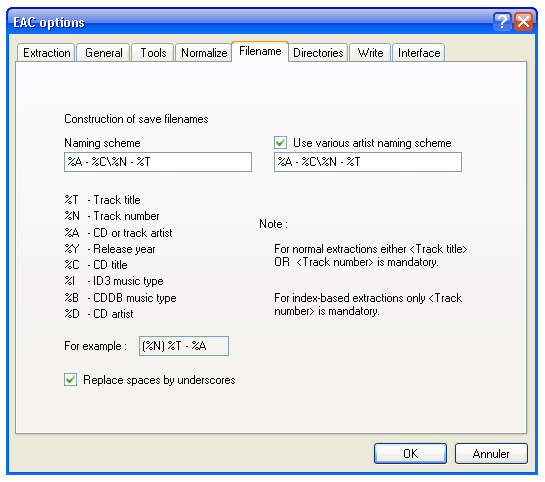Click the Filename tab
Viewport: 545px width, 482px height.
click(260, 51)
